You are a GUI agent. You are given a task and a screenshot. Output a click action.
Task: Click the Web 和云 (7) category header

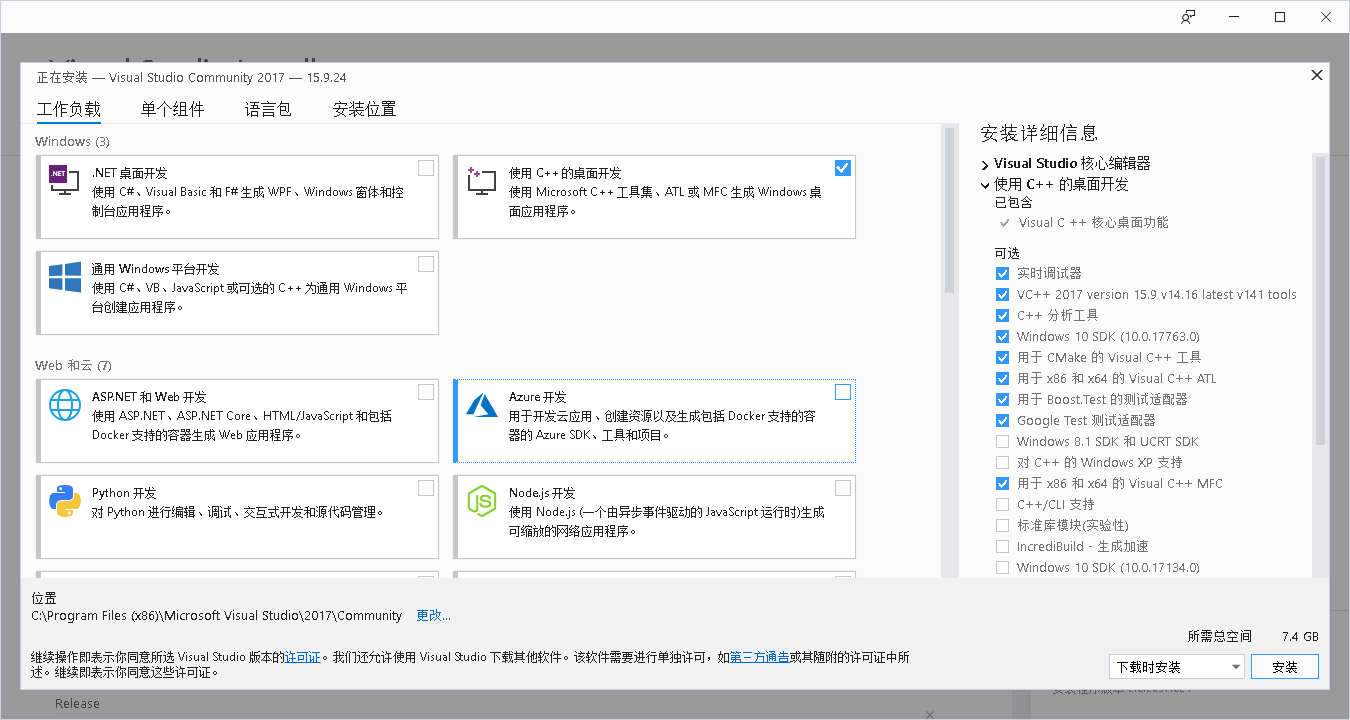point(73,365)
